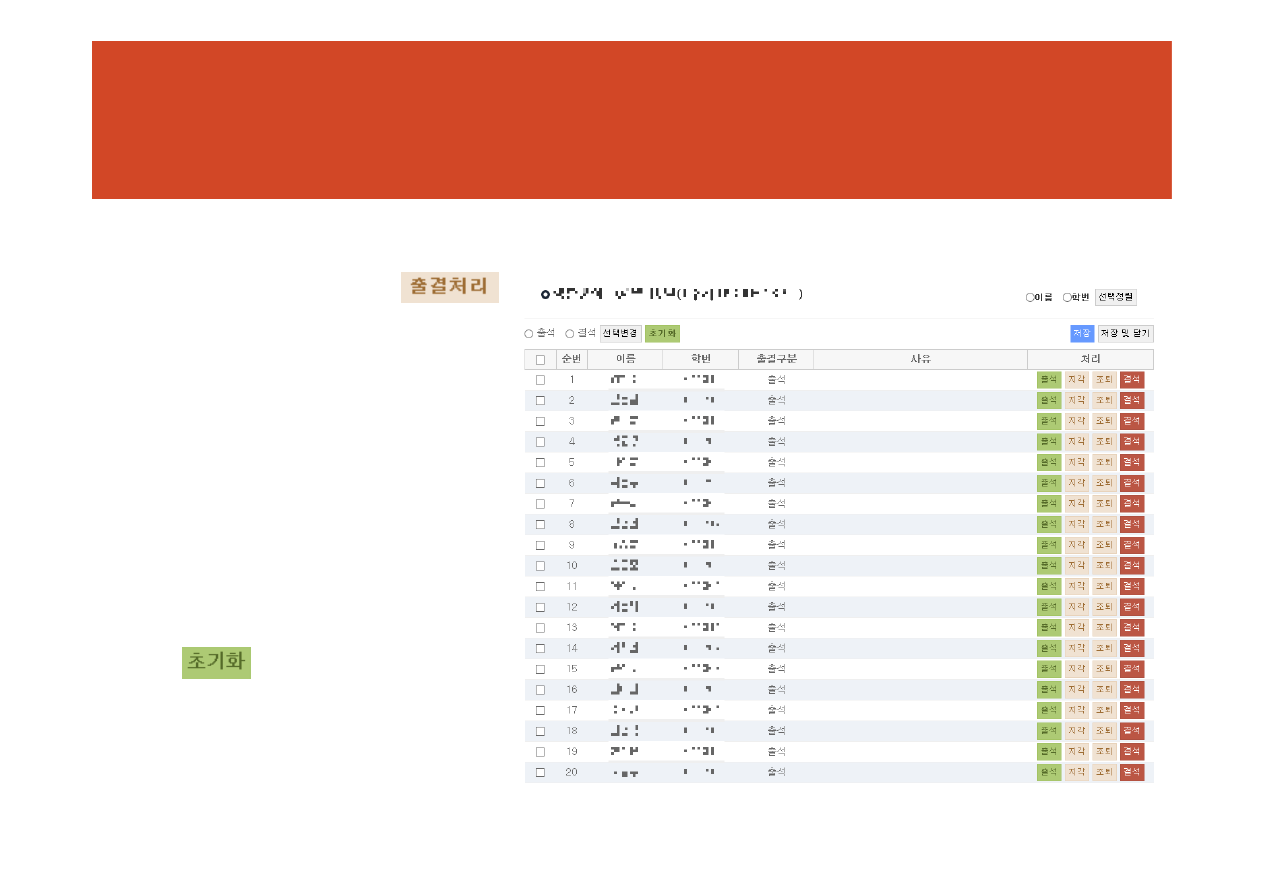Viewport: 1263px width, 893px height.
Task: Click the 선택변경 button
Action: (620, 334)
